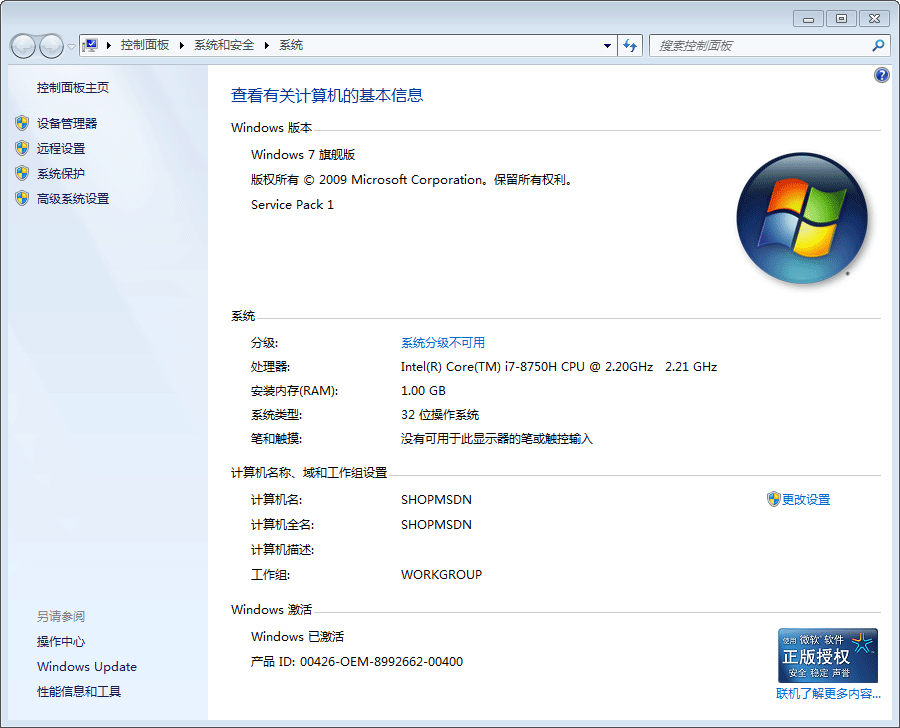
Task: Click WORKGROUP workgroup value
Action: coord(441,574)
